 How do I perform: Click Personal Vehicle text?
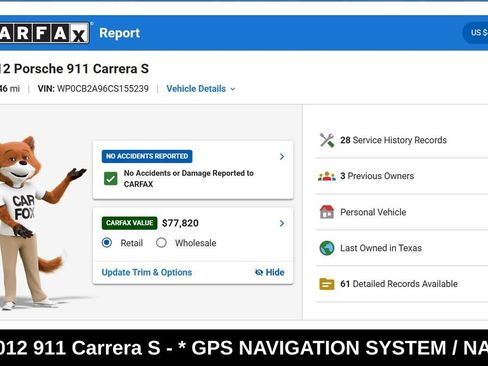(x=373, y=212)
